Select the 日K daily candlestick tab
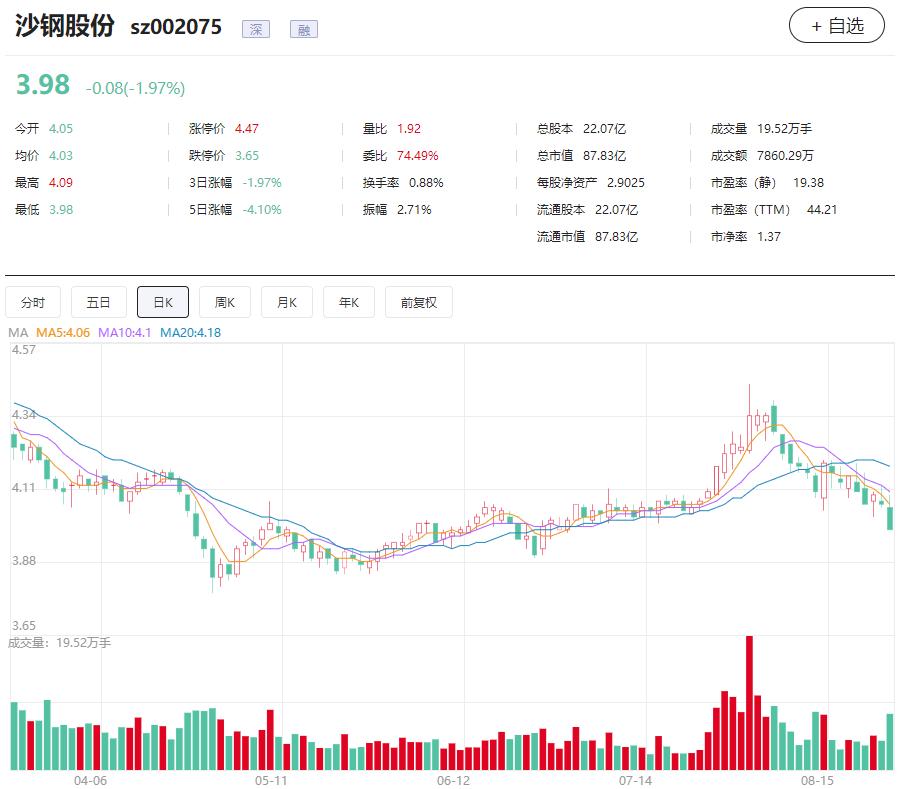900x789 pixels. [x=163, y=301]
